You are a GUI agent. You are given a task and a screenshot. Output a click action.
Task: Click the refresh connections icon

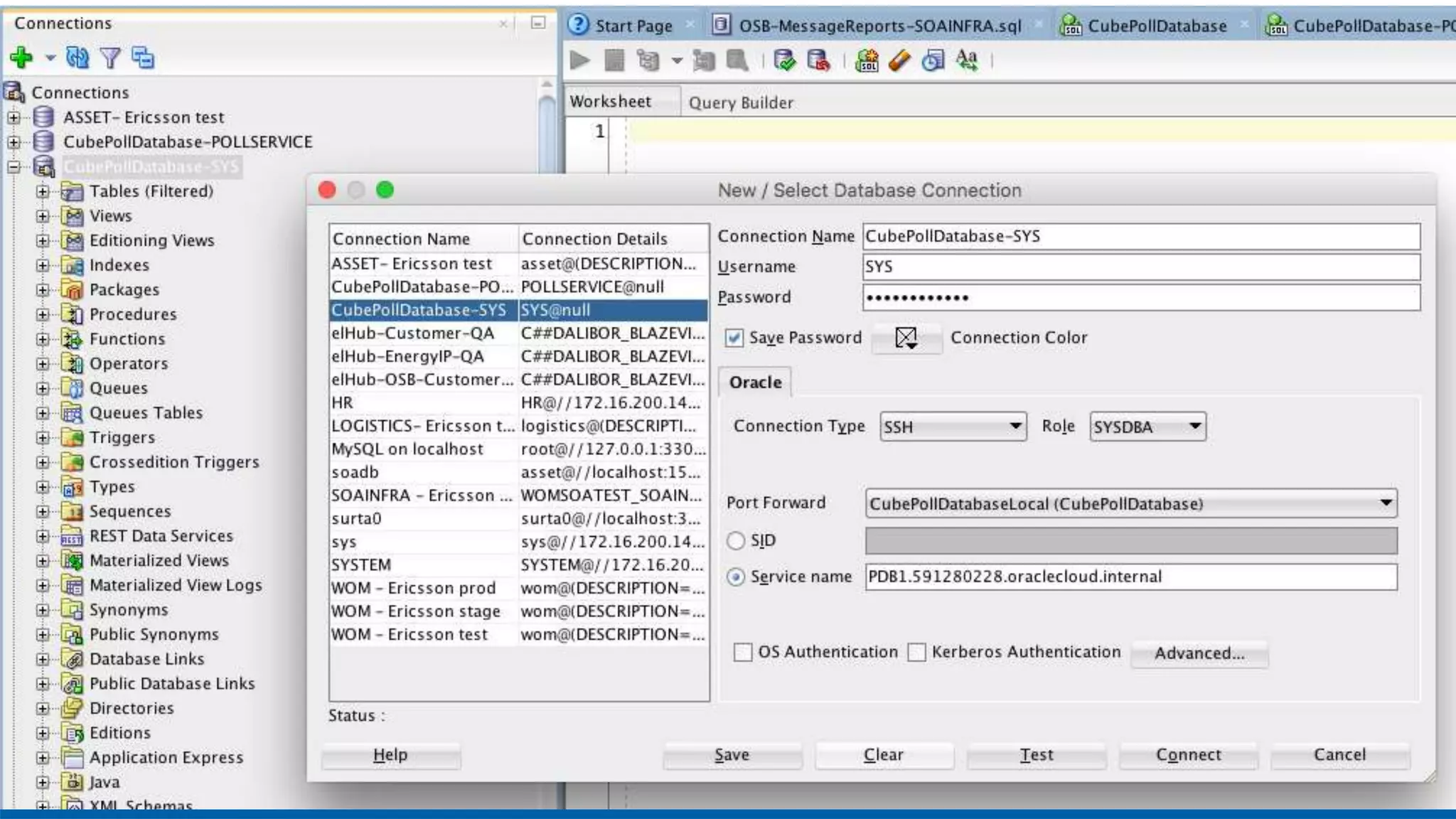point(77,58)
